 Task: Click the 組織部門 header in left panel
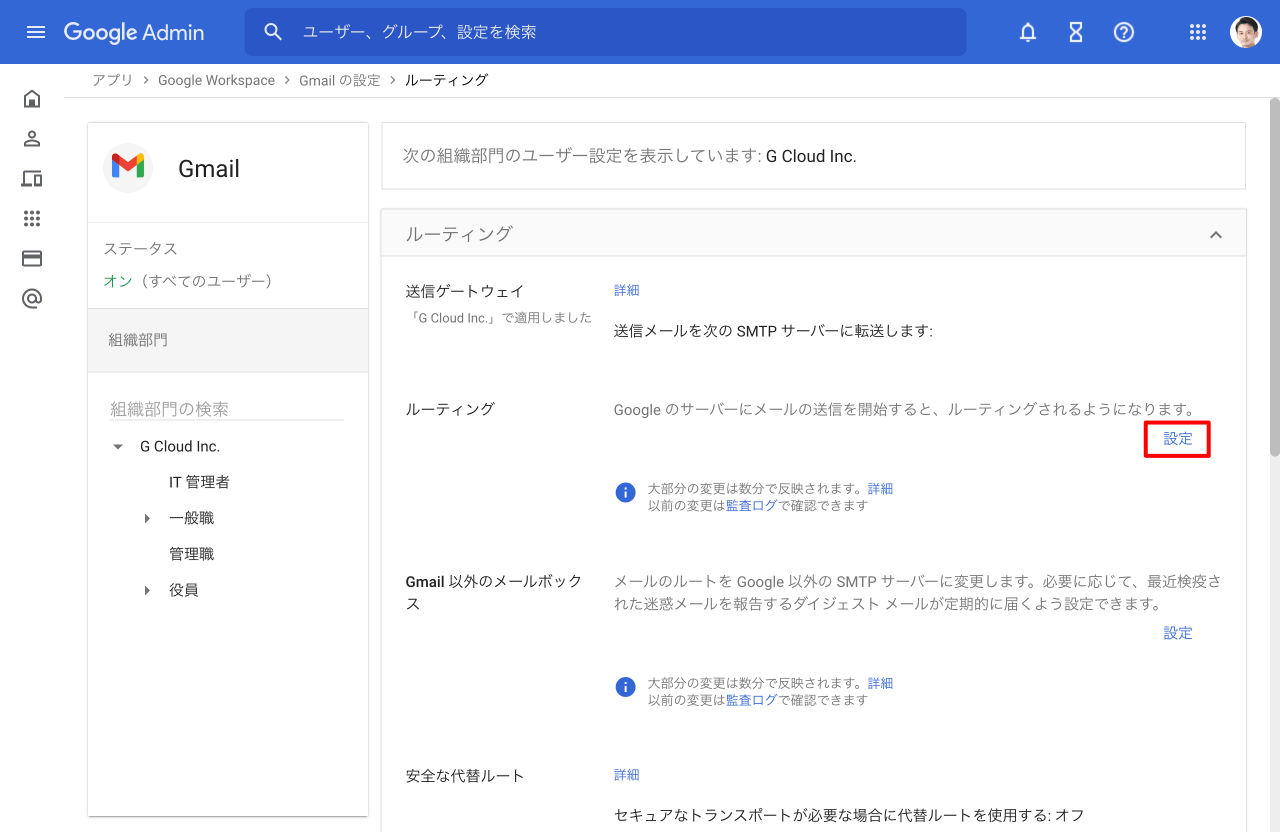(x=228, y=340)
